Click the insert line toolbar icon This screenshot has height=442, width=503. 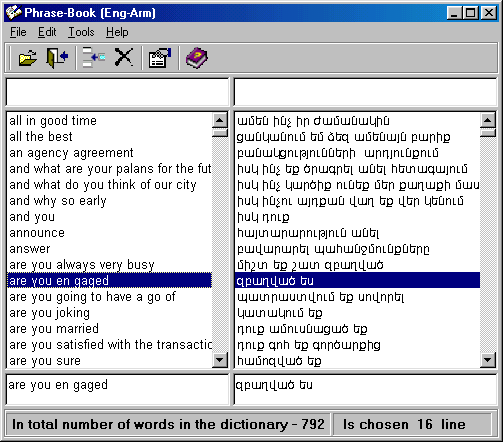tap(94, 58)
